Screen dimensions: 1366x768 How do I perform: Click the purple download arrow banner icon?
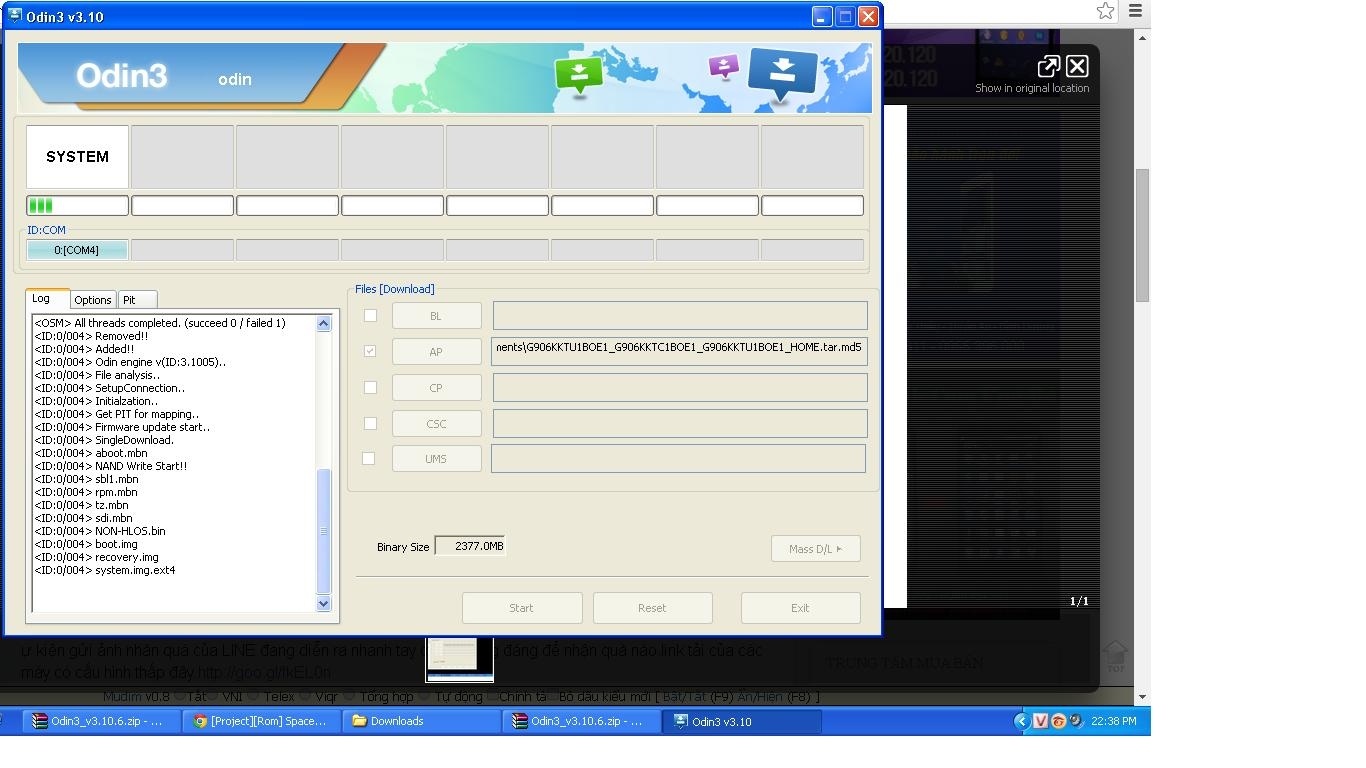(x=723, y=67)
